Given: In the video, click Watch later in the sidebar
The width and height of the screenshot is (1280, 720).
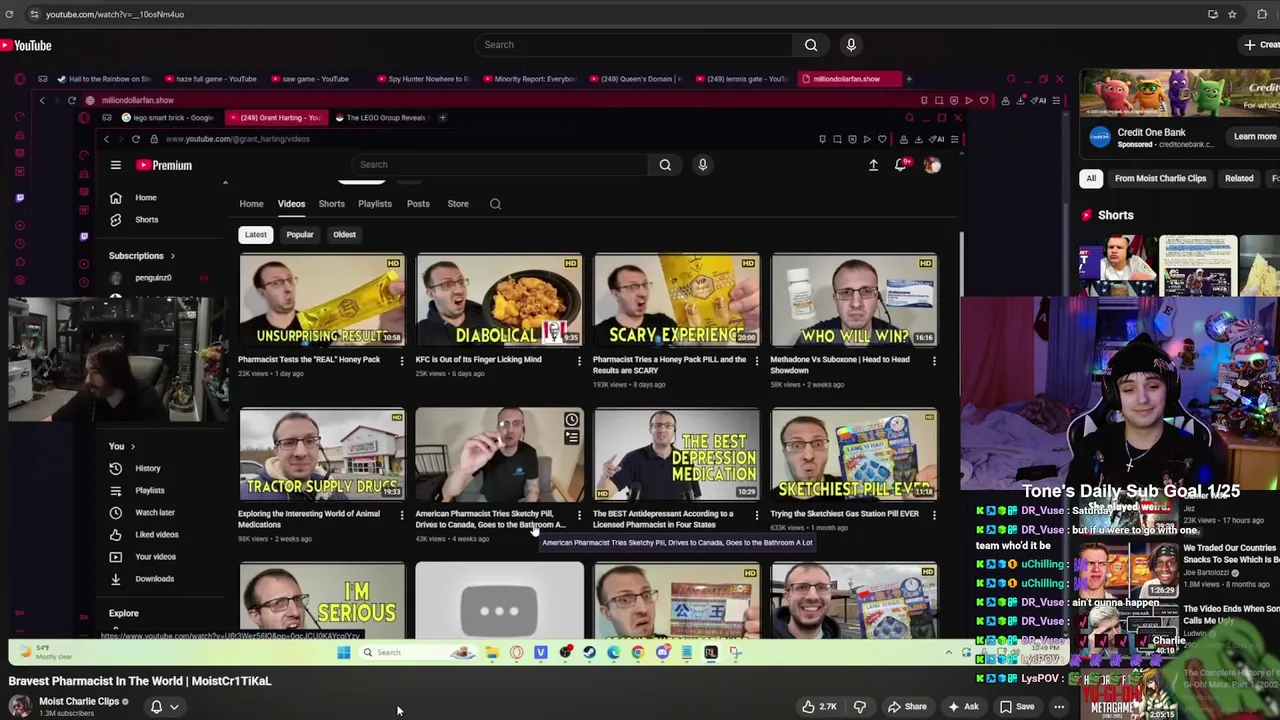Looking at the screenshot, I should [x=154, y=512].
